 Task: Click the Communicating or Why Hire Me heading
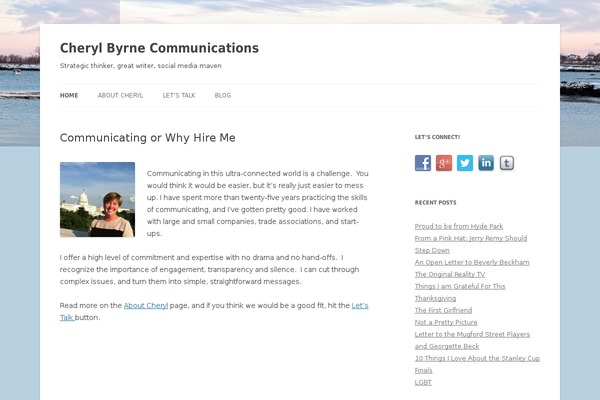tap(148, 137)
